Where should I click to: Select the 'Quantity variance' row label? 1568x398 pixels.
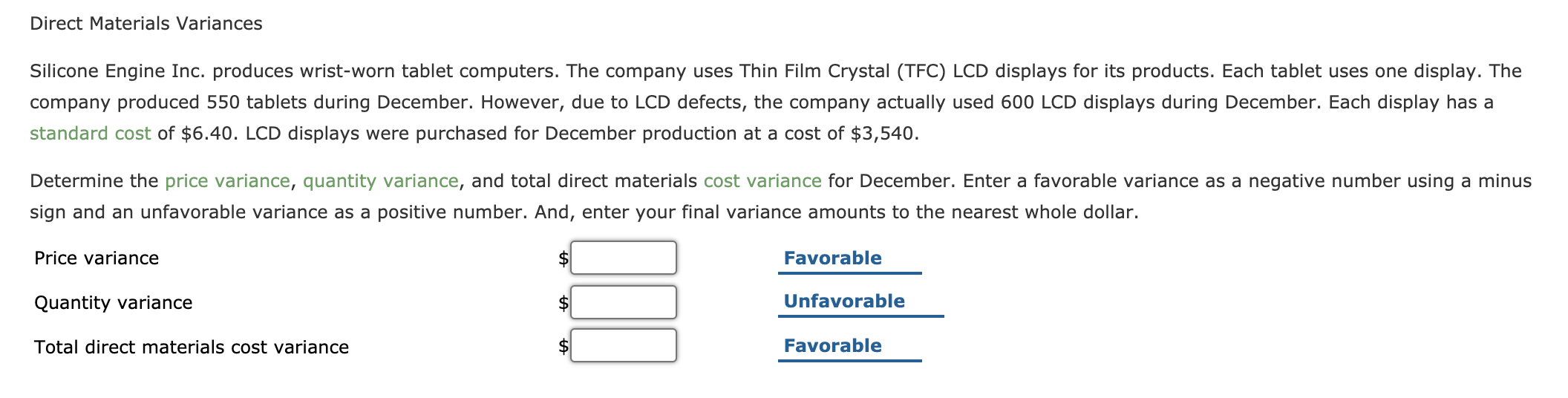point(113,303)
